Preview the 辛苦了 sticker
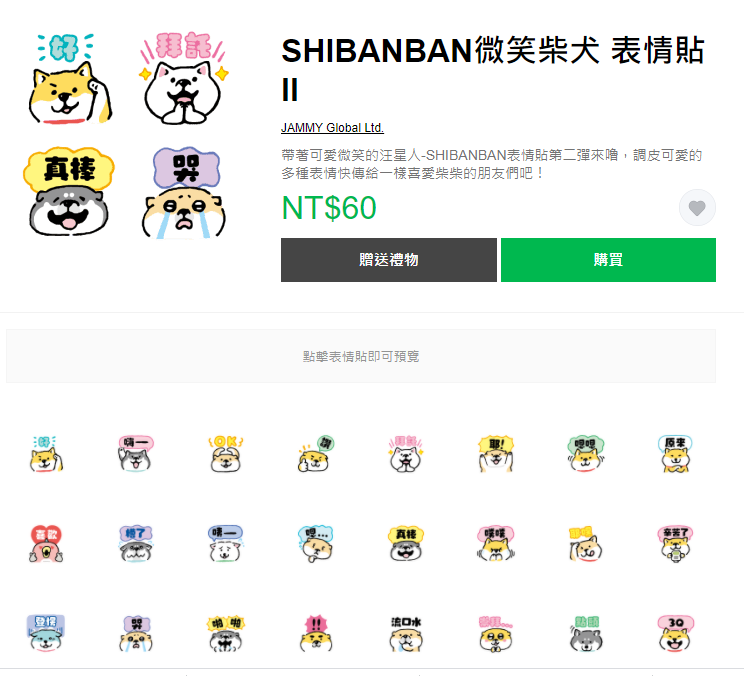The image size is (744, 676). (676, 544)
